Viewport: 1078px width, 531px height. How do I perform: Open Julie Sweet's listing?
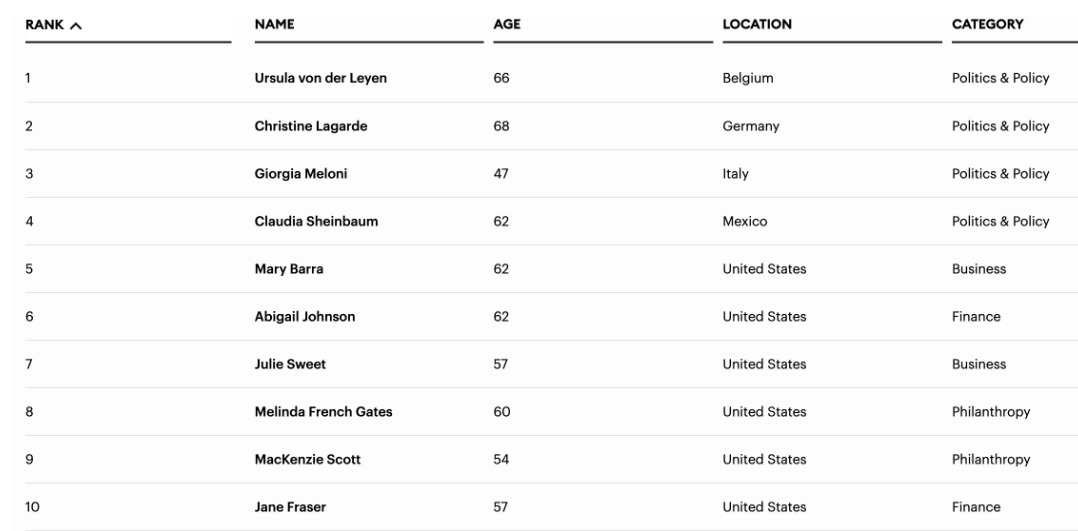(291, 365)
